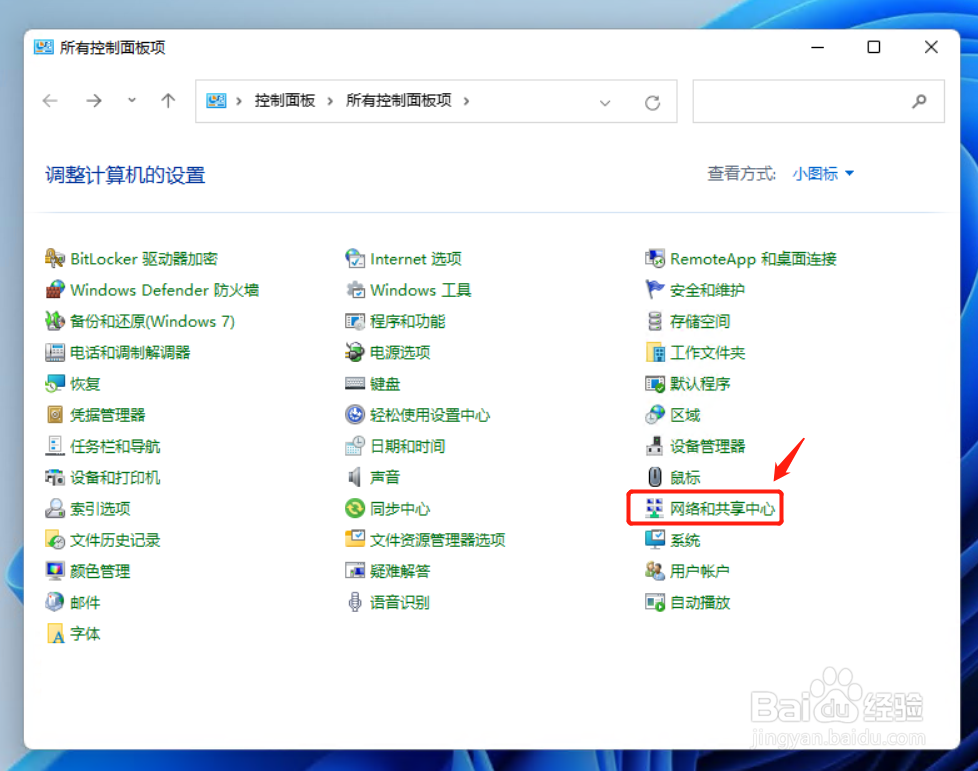978x771 pixels.
Task: Open the 查看方式 小图标 dropdown
Action: (x=823, y=173)
